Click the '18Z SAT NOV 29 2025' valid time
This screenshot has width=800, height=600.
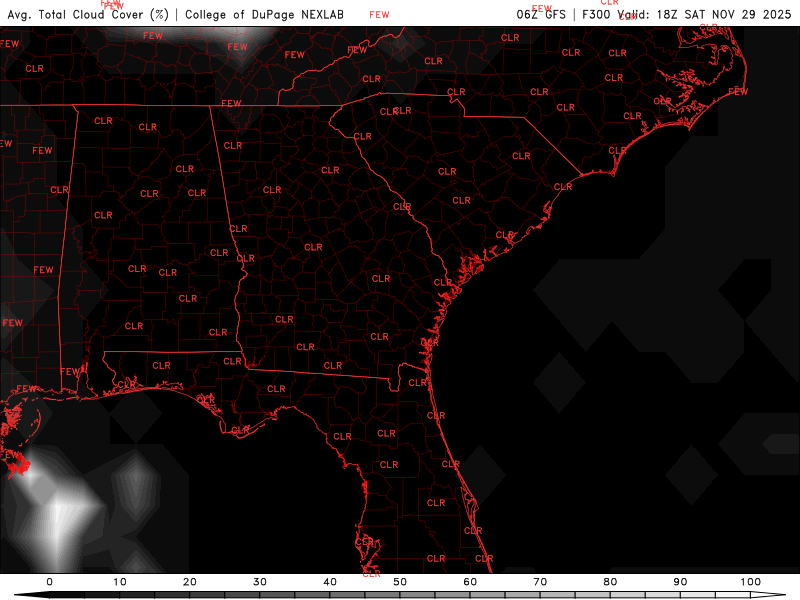tap(724, 14)
